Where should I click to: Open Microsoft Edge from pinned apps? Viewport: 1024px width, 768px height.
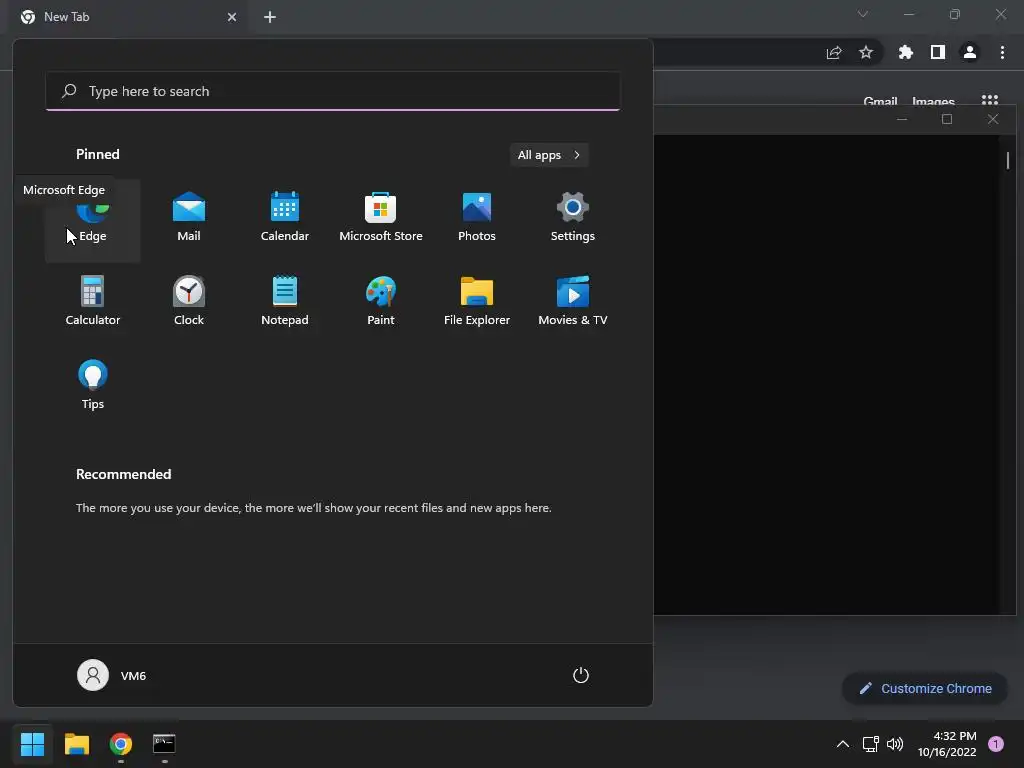click(x=92, y=221)
